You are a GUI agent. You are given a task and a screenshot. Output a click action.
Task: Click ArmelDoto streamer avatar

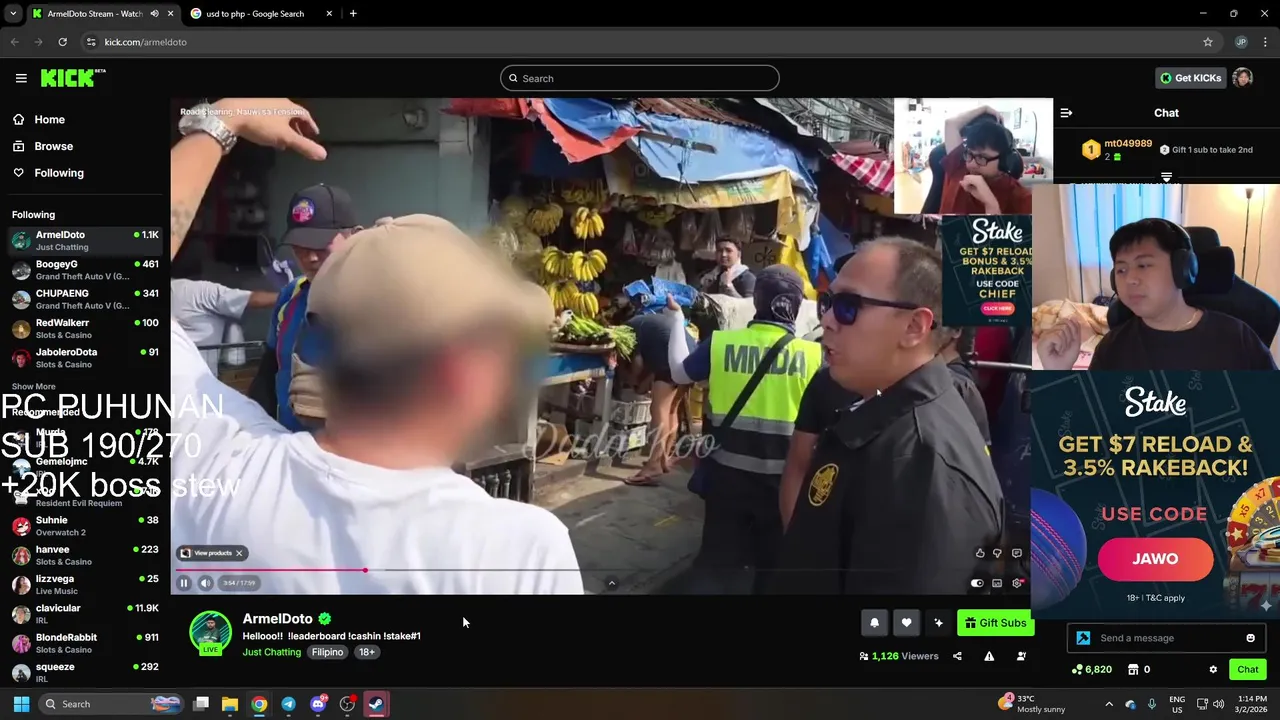[x=210, y=632]
